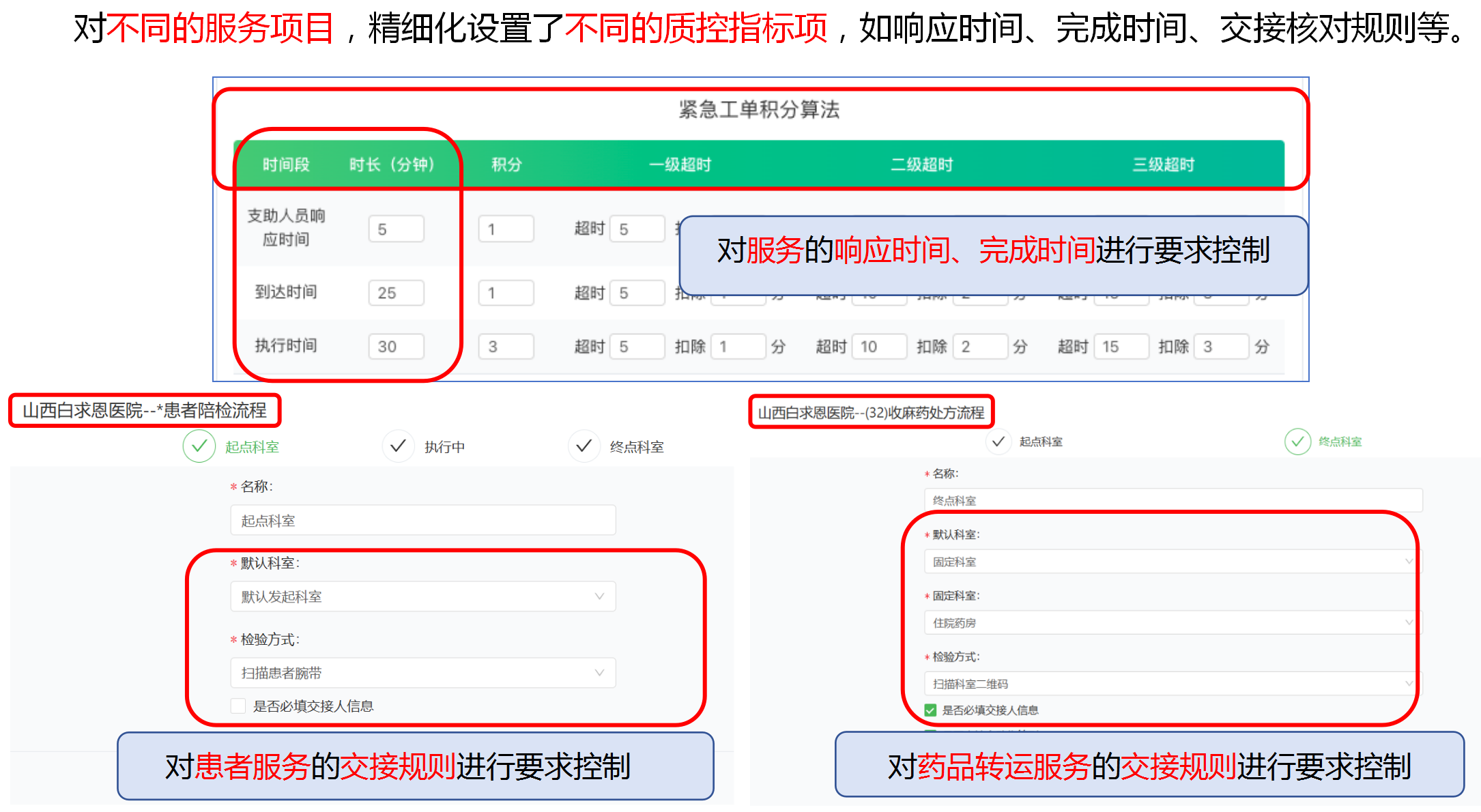Viewport: 1481px width, 812px height.
Task: Click the 支助人员响应时间 row label
Action: 286,227
